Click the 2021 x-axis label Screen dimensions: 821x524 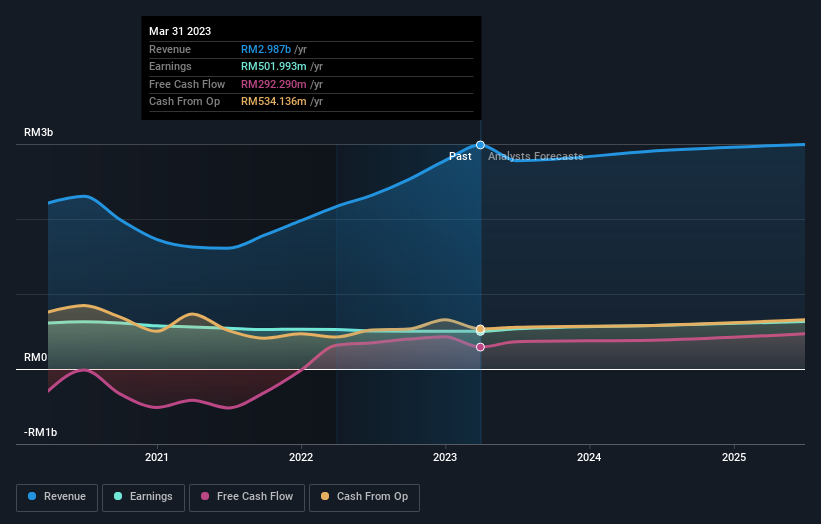[x=157, y=457]
